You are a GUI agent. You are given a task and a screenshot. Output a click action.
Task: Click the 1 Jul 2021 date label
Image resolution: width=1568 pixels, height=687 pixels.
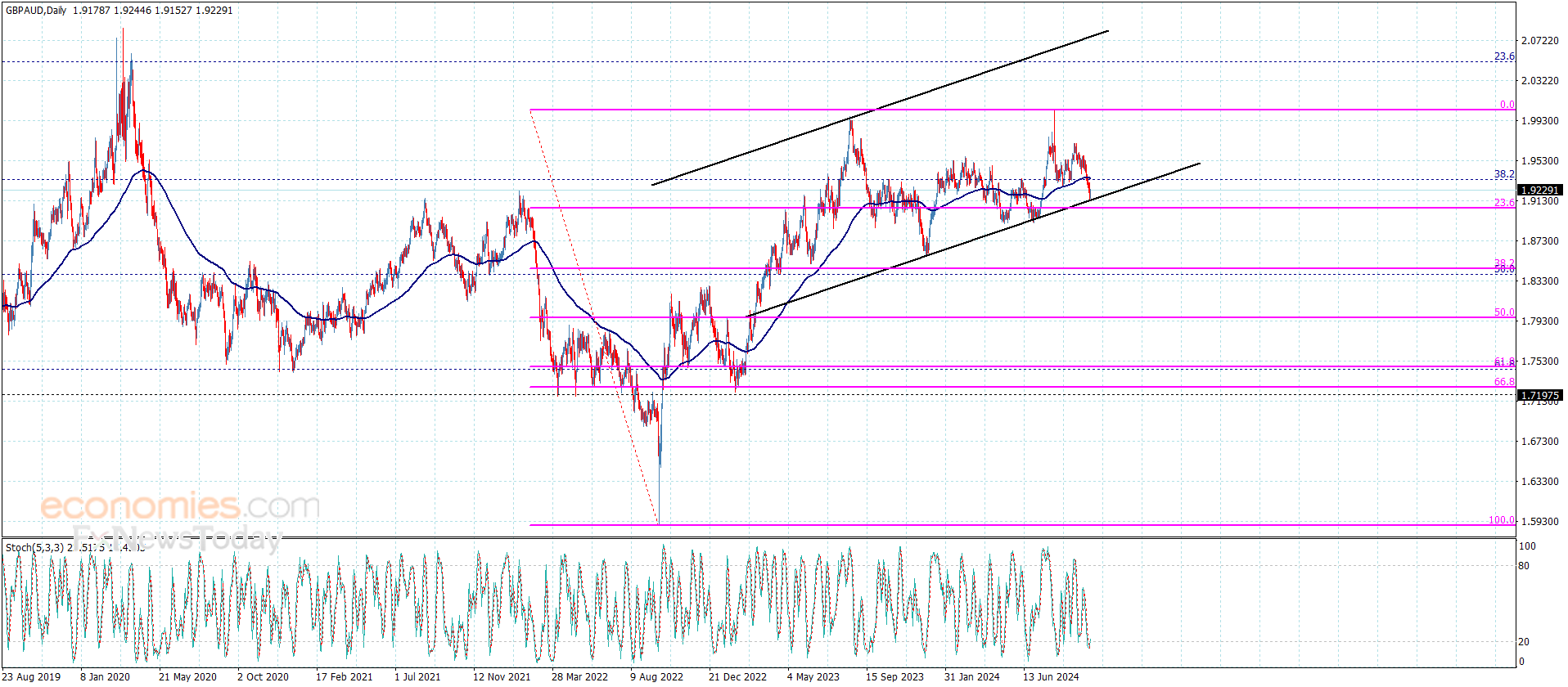(x=417, y=676)
